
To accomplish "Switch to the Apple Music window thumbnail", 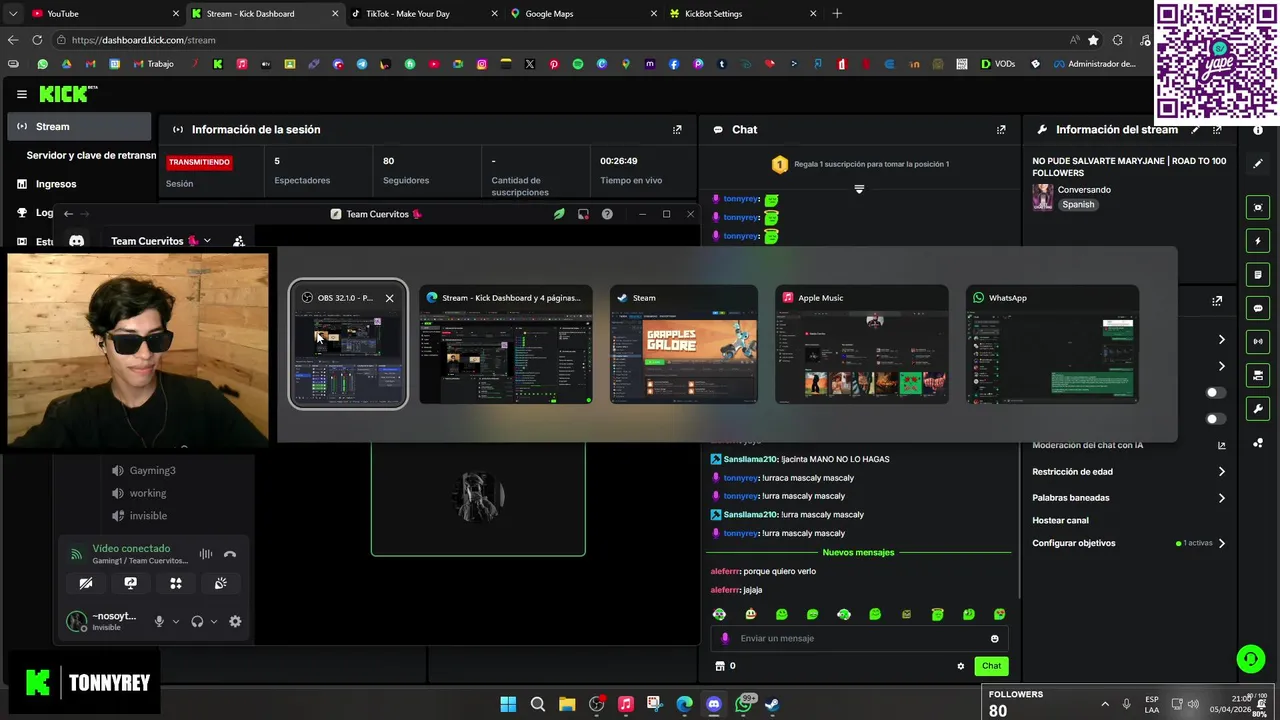I will [x=862, y=344].
